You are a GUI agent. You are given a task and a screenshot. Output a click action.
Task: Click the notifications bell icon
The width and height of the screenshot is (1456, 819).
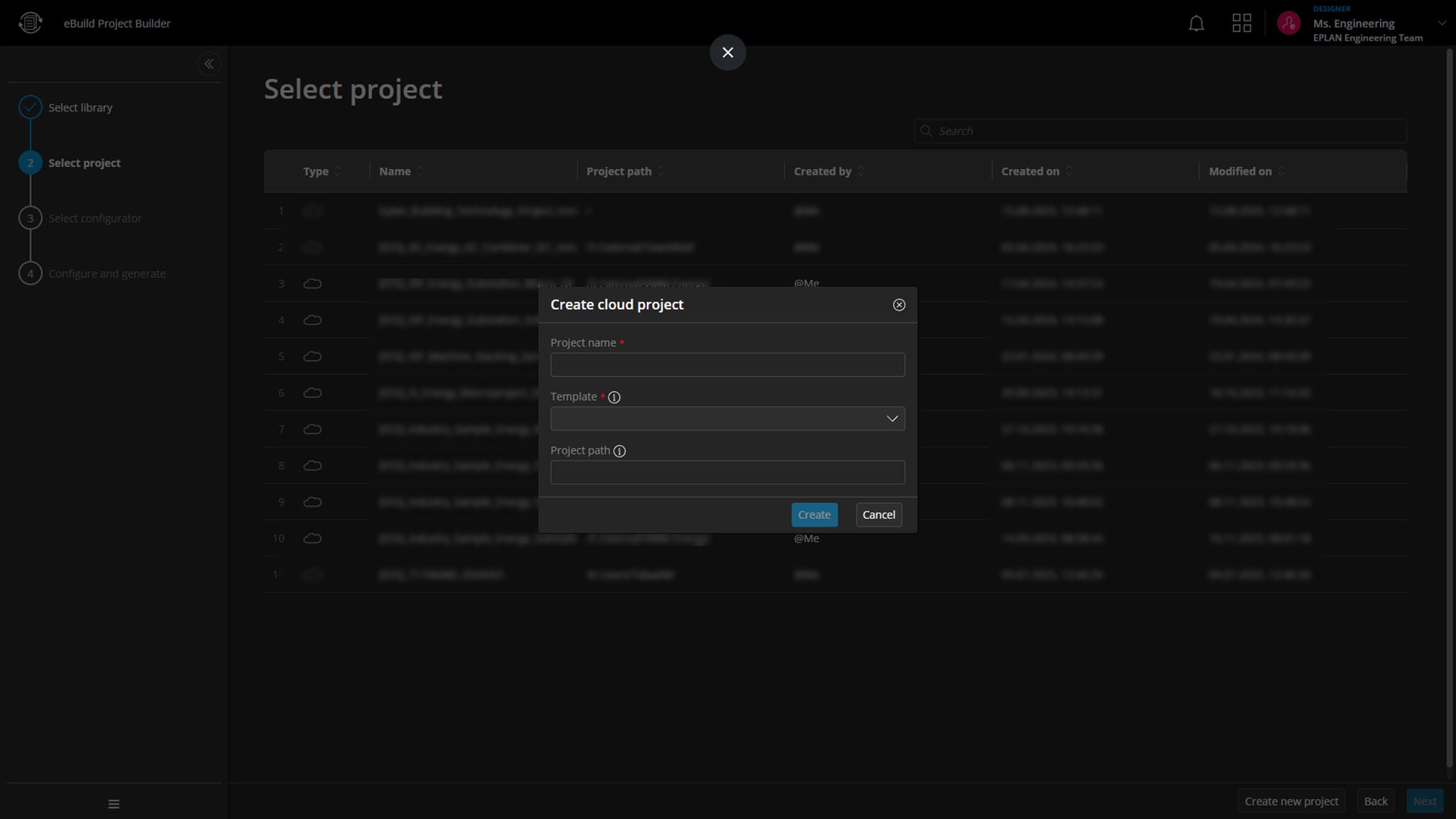click(1196, 23)
